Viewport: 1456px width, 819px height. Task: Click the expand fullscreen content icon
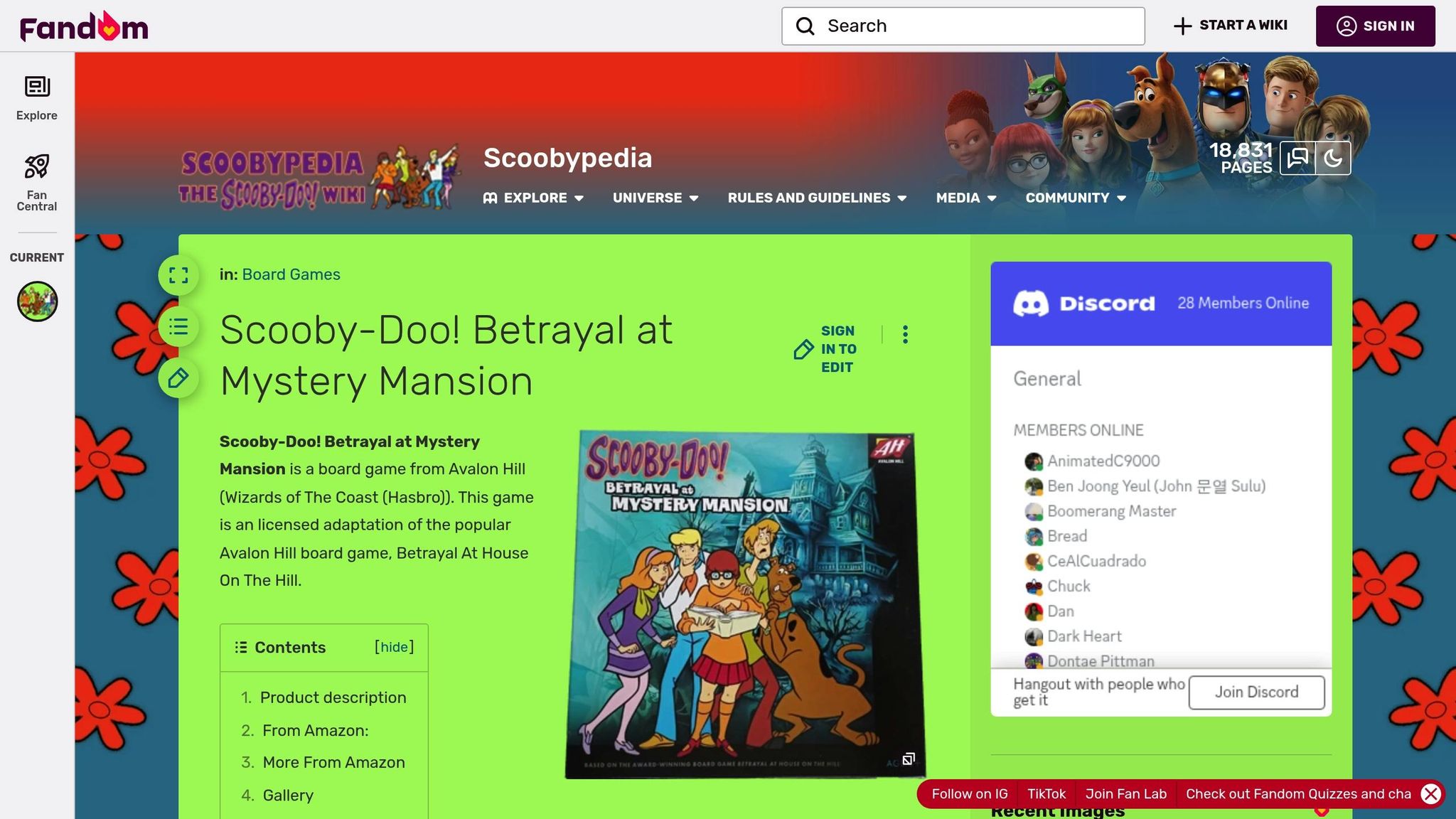coord(178,275)
